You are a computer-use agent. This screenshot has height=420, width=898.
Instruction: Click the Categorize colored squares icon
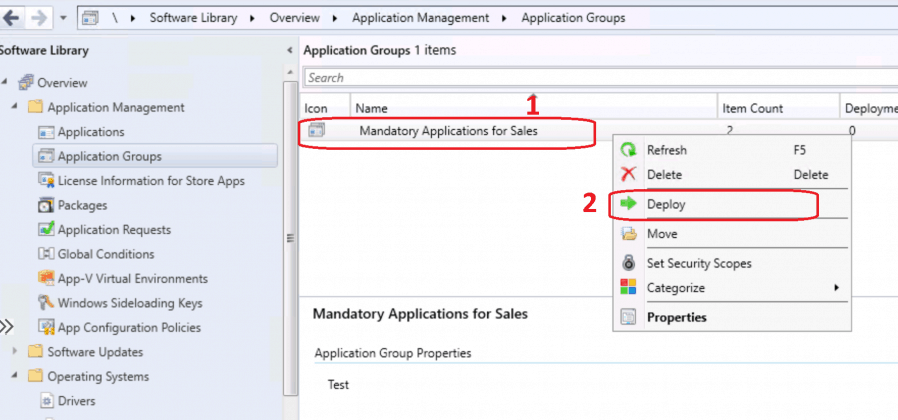pos(629,287)
